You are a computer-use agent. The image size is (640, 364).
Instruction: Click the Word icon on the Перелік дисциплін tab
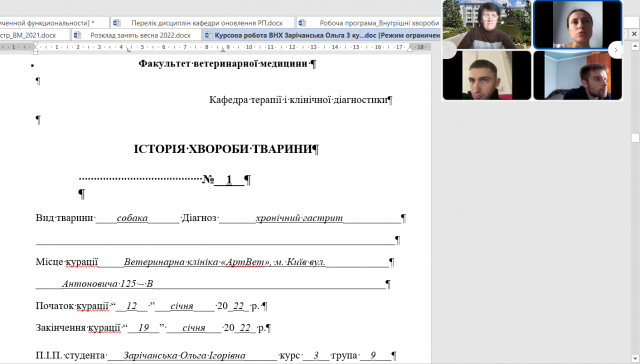point(117,23)
